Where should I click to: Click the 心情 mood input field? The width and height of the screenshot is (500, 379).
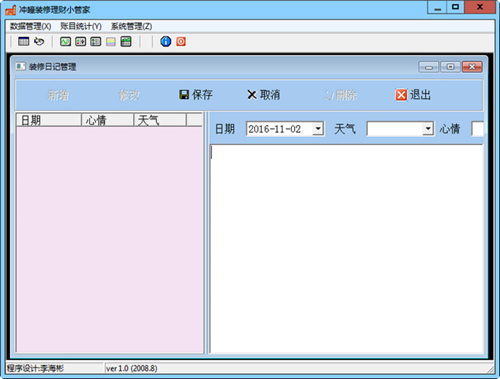pyautogui.click(x=477, y=129)
